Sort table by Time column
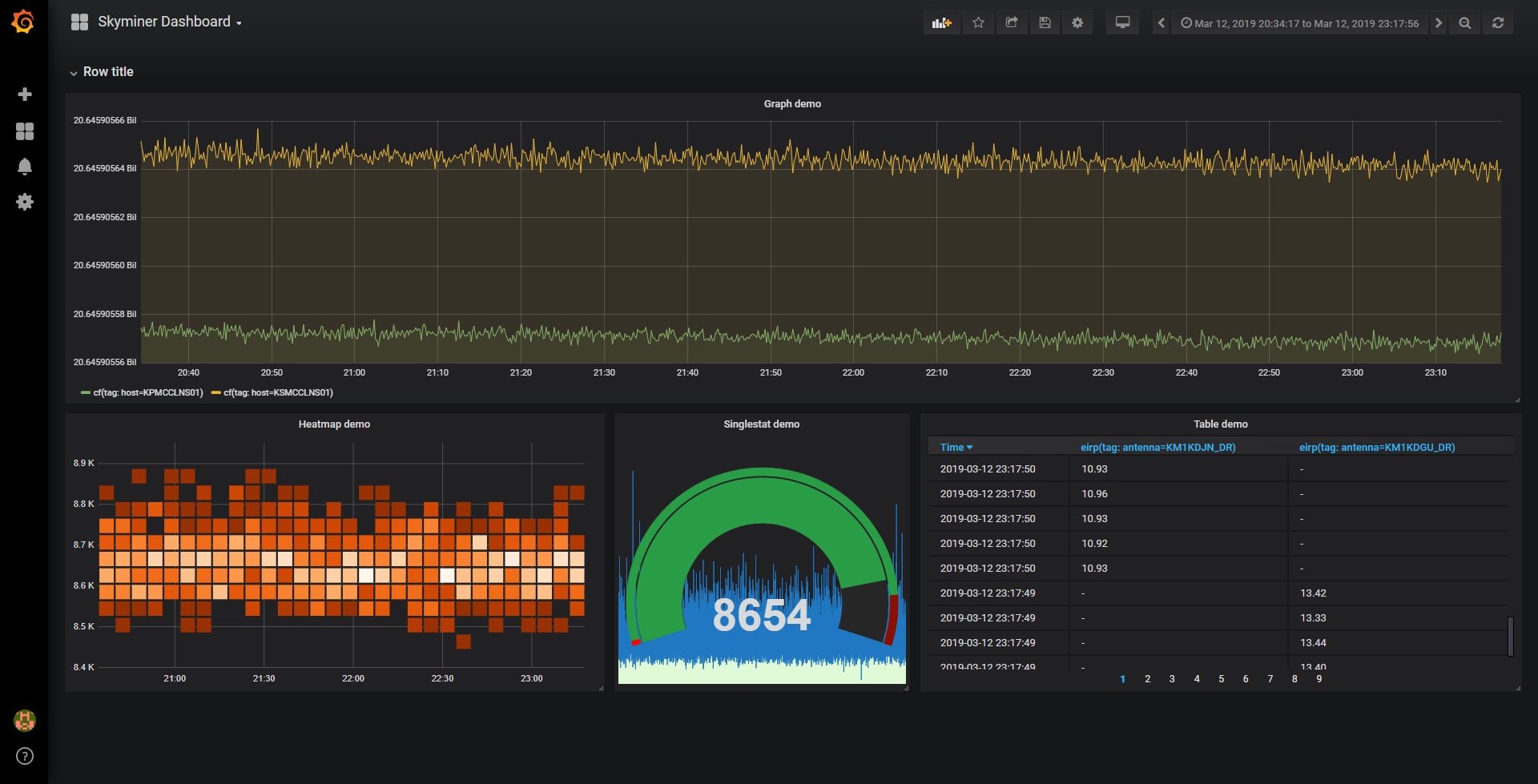 [956, 448]
